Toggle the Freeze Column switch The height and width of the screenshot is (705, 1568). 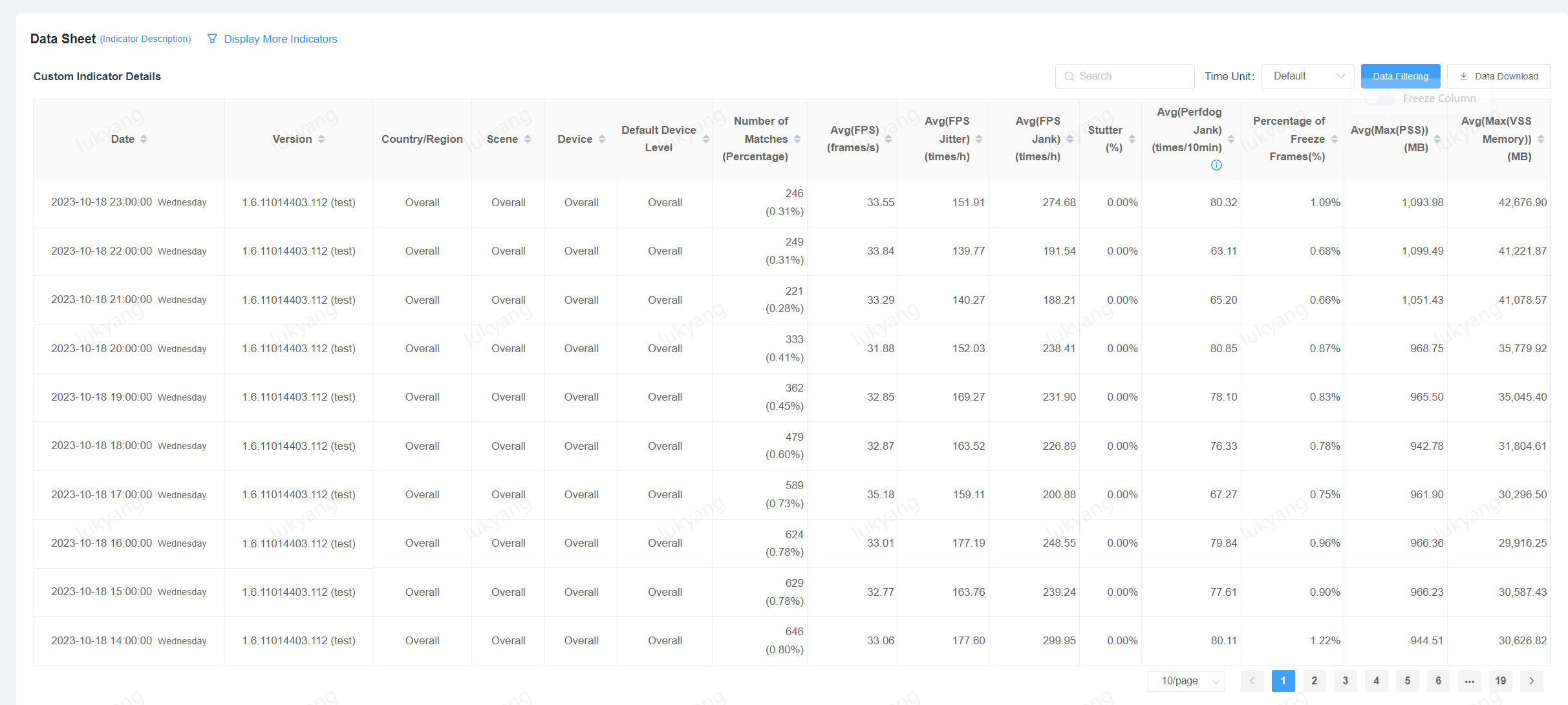pos(1379,98)
